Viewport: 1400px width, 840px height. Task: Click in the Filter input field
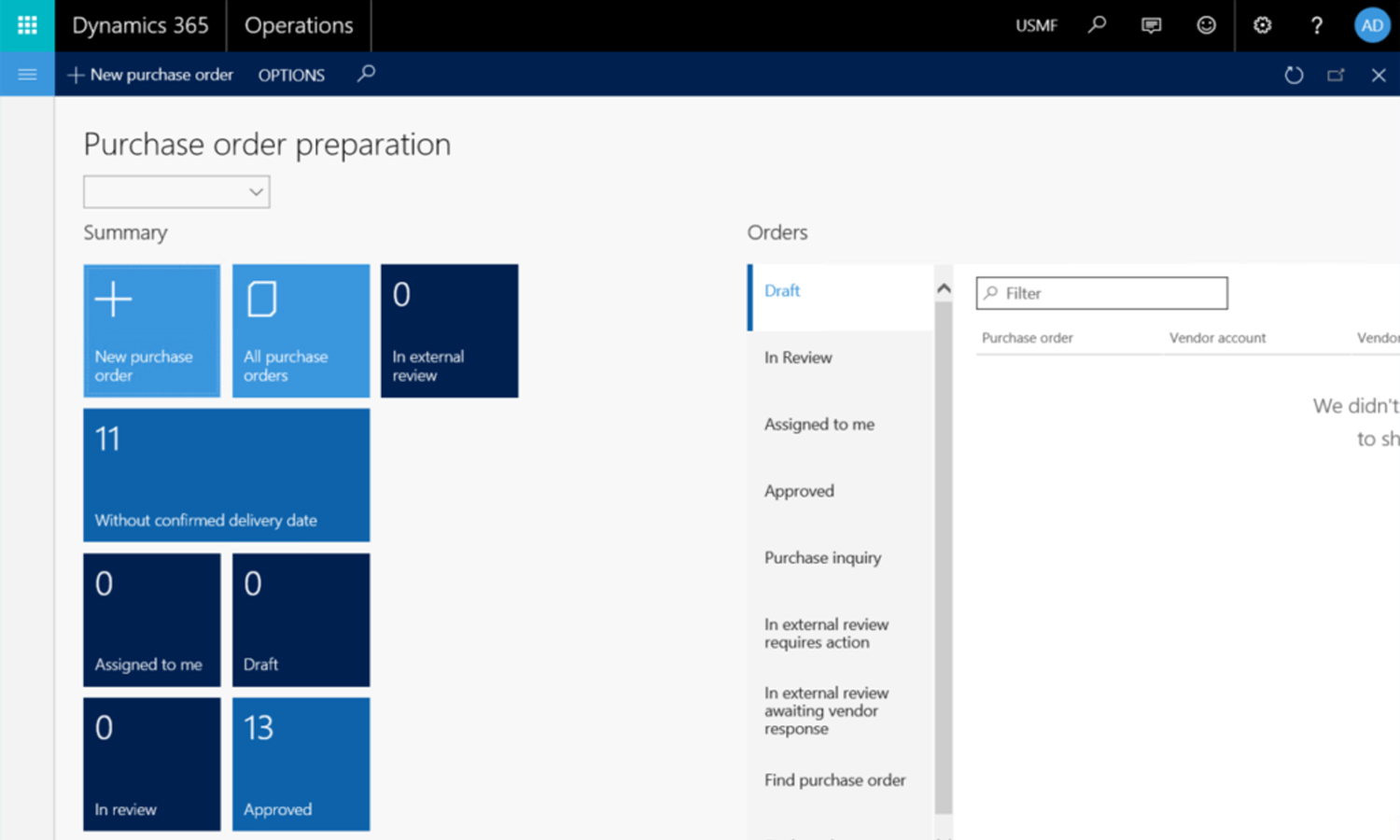pyautogui.click(x=1102, y=293)
